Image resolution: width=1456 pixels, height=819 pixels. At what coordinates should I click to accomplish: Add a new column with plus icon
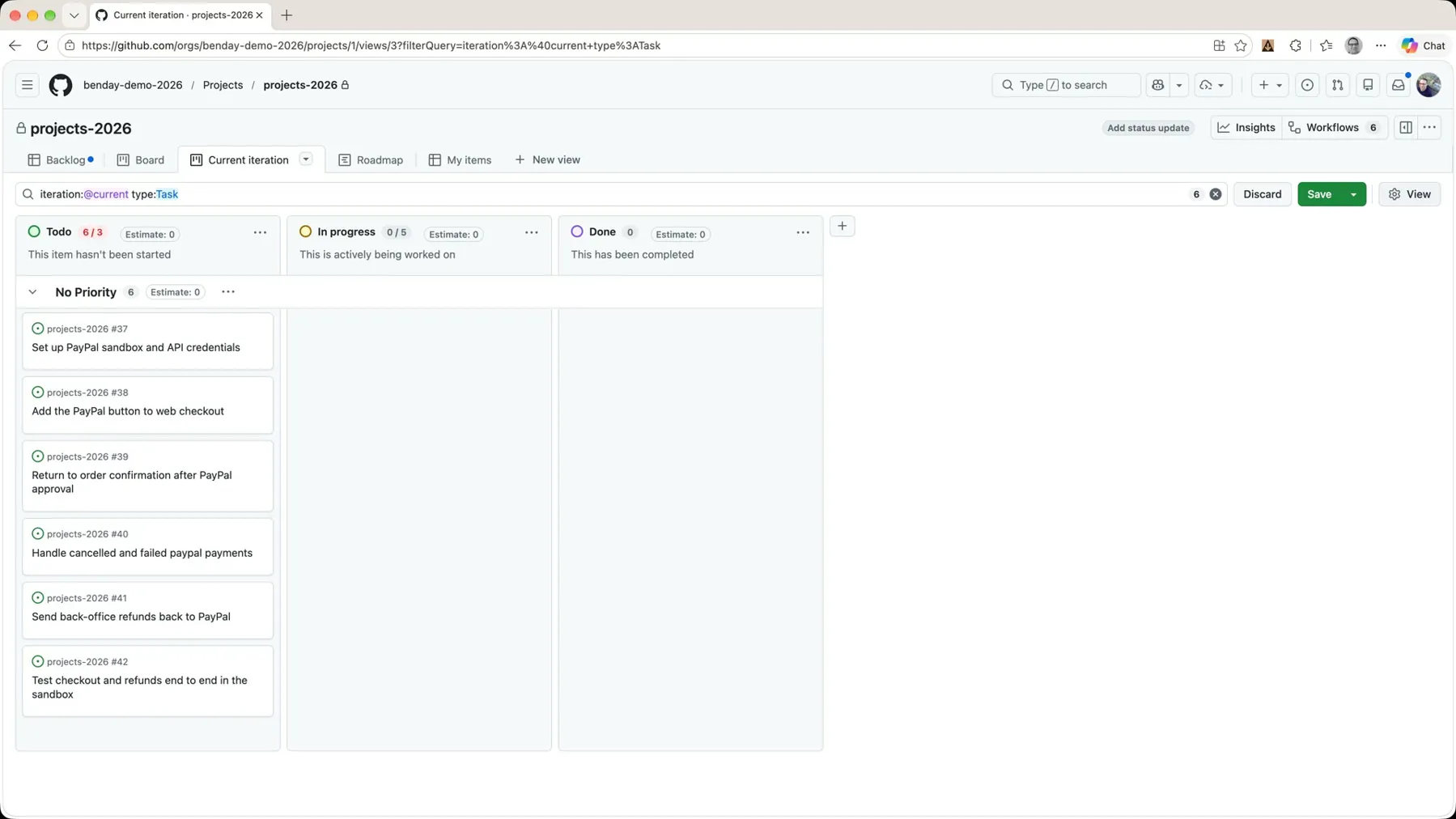coord(843,227)
